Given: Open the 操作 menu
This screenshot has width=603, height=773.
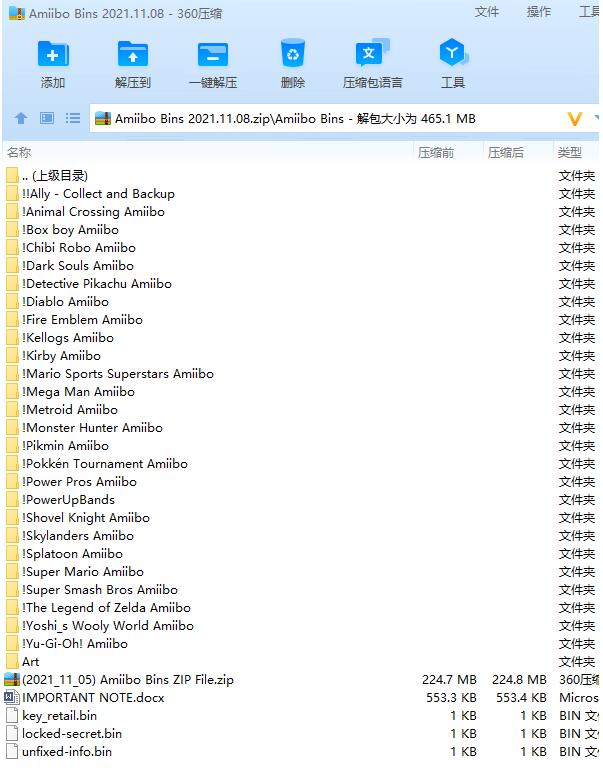Looking at the screenshot, I should pyautogui.click(x=538, y=12).
